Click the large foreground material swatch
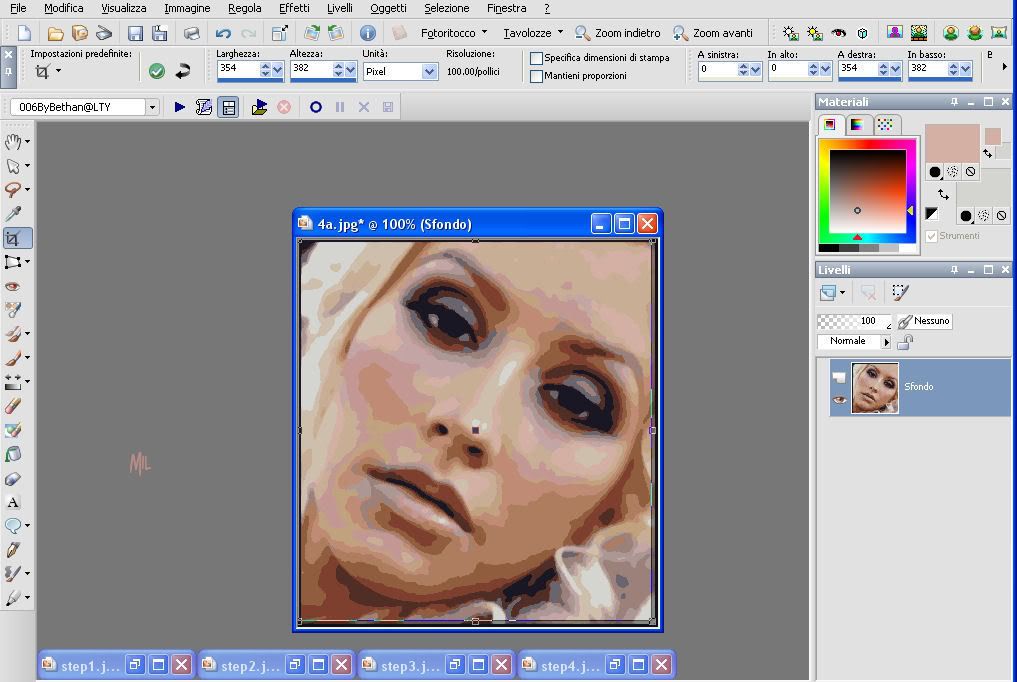This screenshot has height=682, width=1017. click(x=952, y=143)
